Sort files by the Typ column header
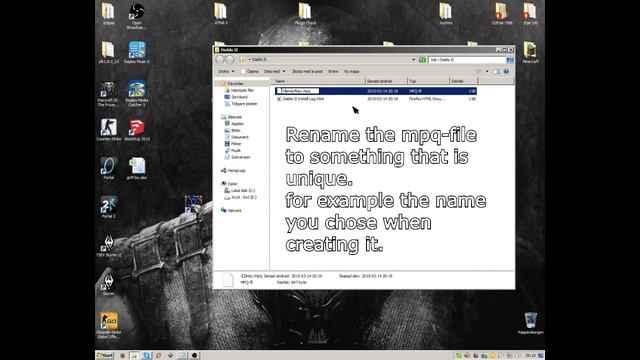 click(x=429, y=81)
